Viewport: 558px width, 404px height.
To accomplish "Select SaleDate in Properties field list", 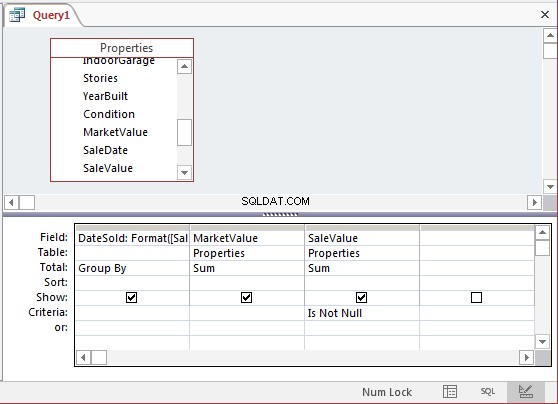I will [105, 150].
